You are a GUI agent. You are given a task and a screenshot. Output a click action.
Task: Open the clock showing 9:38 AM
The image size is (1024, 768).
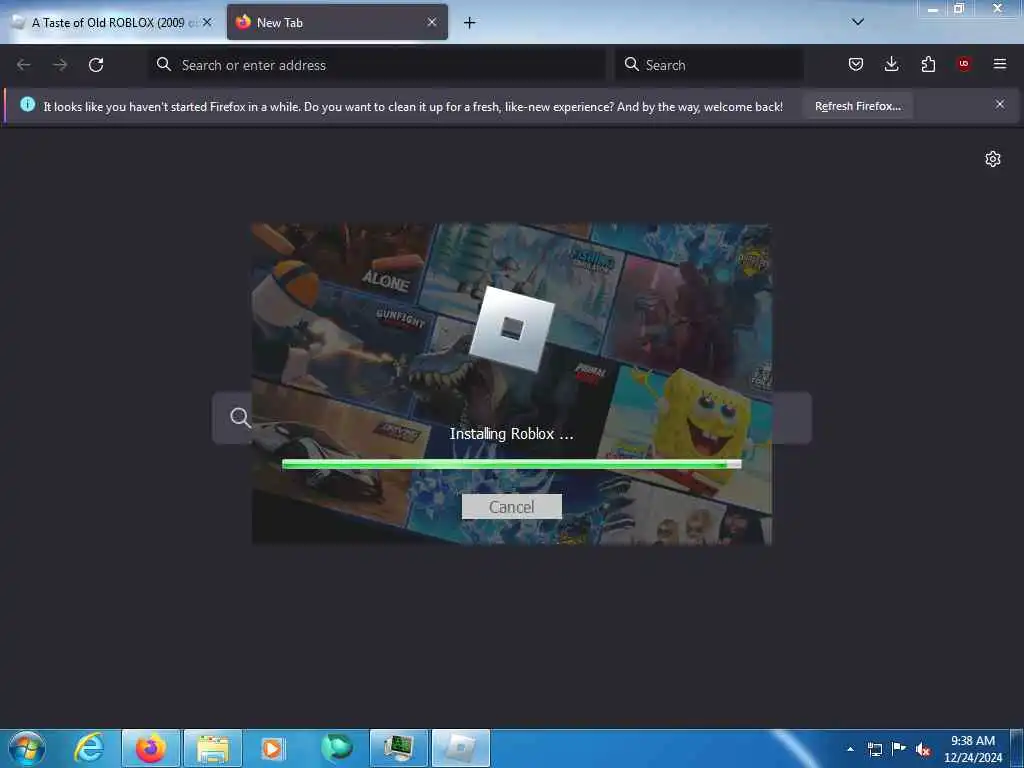pyautogui.click(x=972, y=748)
